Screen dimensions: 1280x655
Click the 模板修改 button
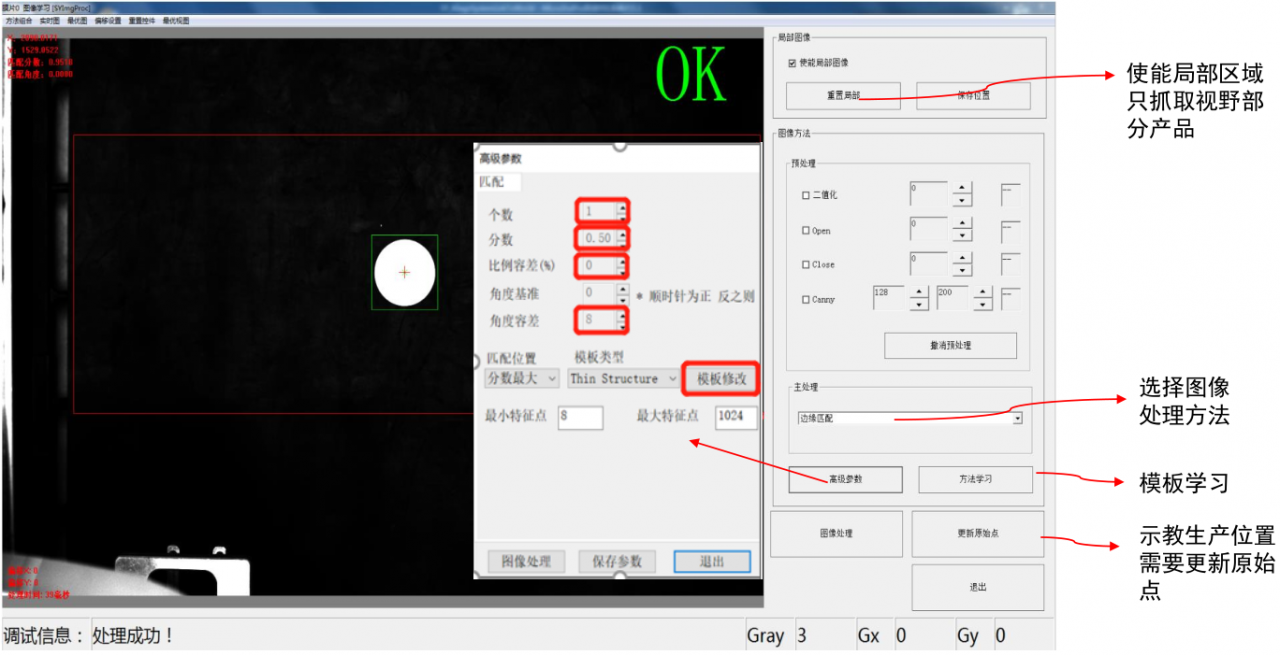[x=720, y=379]
